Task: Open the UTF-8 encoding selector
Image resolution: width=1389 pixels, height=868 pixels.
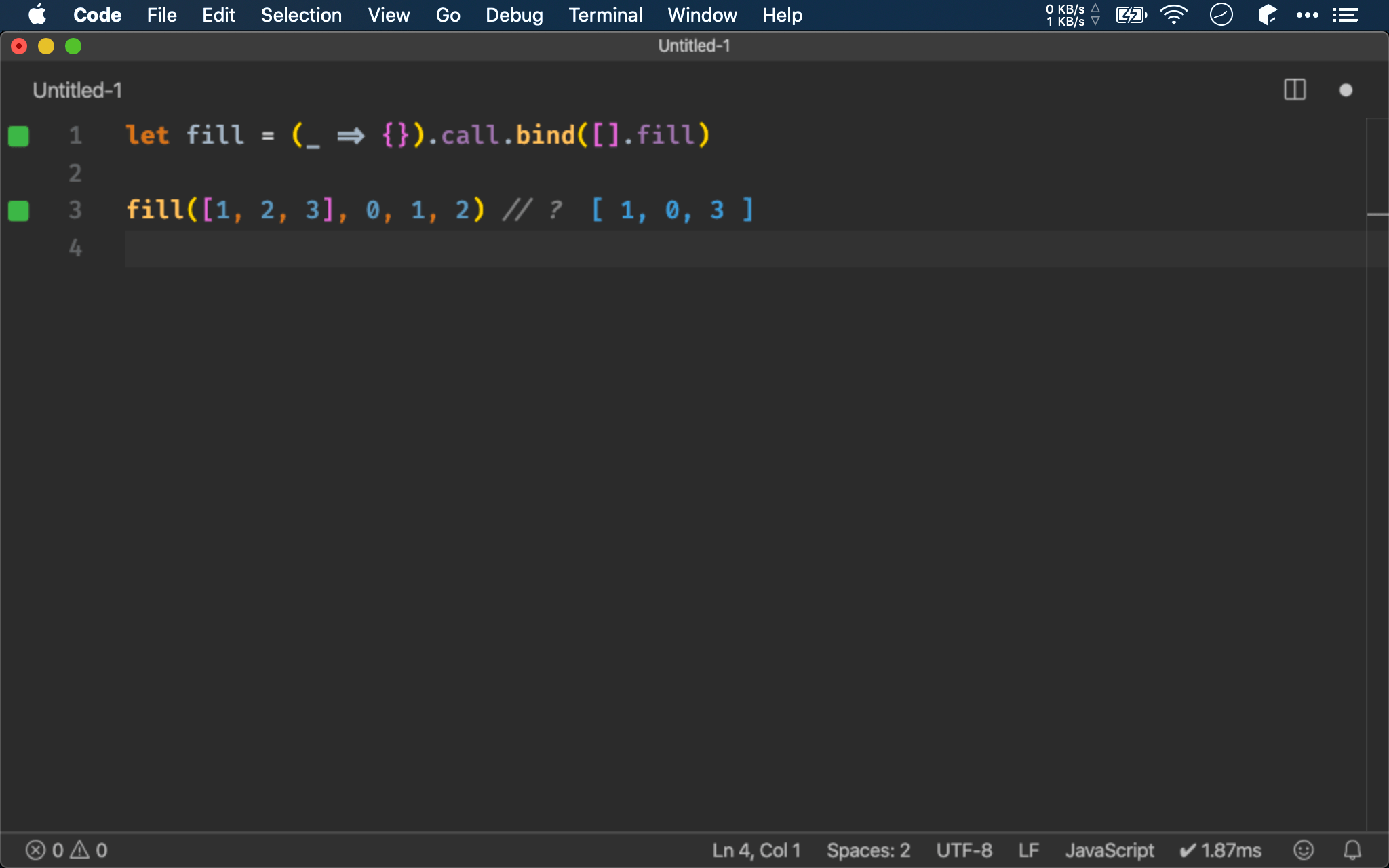Action: coord(964,850)
